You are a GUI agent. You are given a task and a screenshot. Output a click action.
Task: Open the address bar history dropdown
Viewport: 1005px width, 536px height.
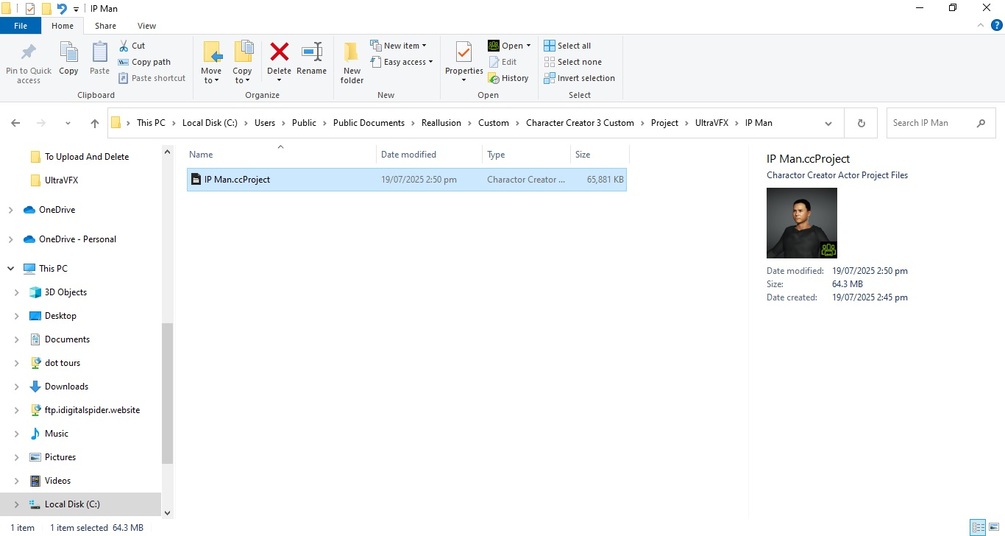click(828, 123)
